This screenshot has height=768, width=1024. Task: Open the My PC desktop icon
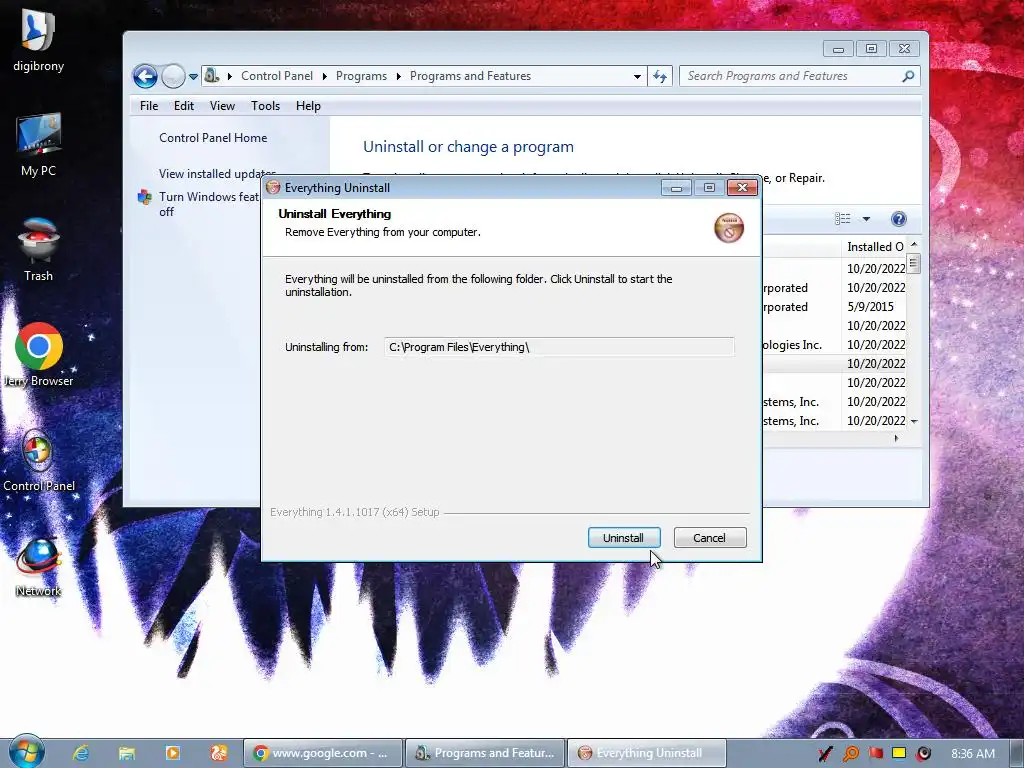click(39, 144)
